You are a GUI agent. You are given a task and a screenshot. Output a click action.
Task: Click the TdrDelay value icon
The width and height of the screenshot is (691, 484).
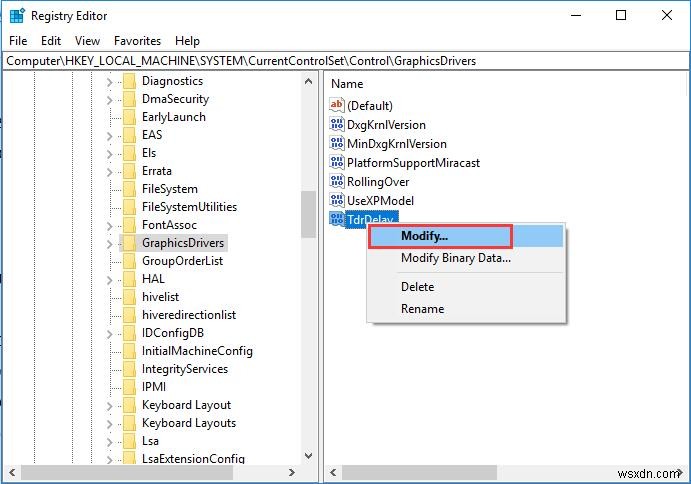point(337,219)
